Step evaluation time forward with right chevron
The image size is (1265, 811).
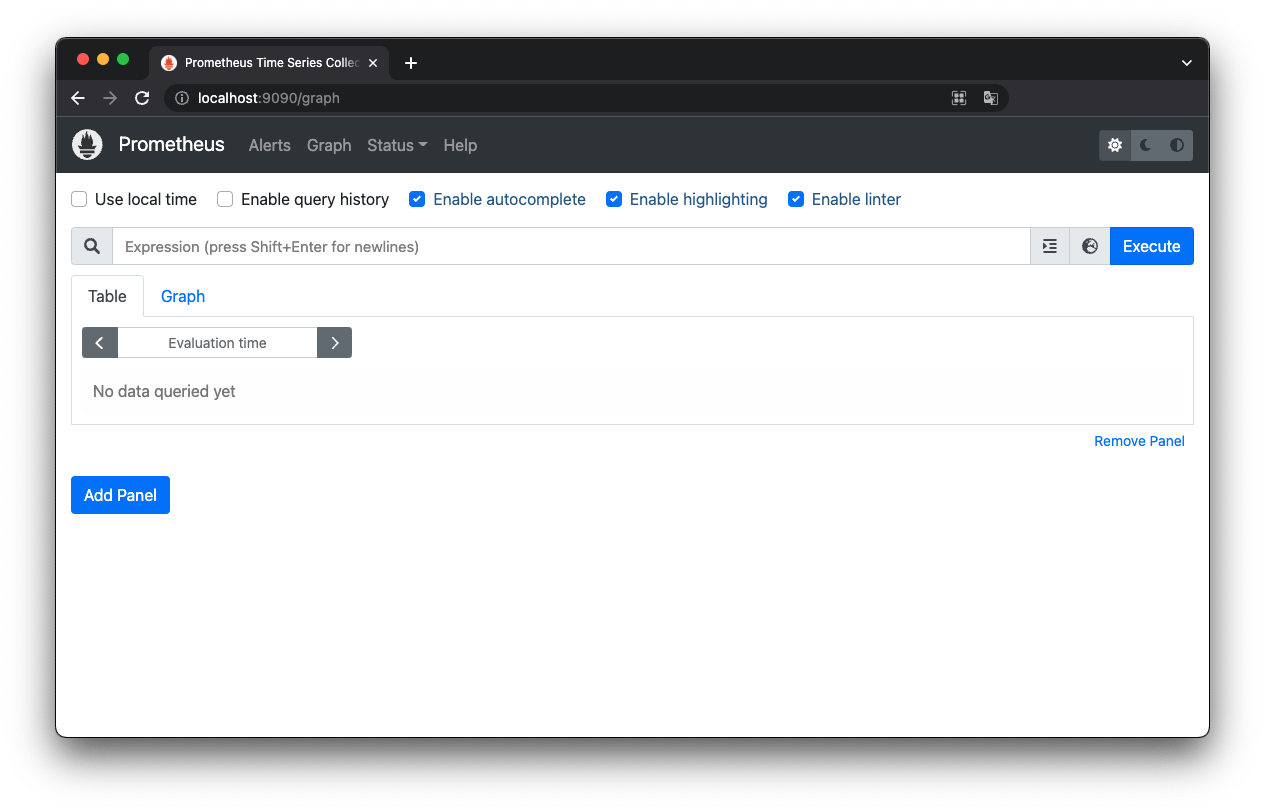[x=334, y=342]
